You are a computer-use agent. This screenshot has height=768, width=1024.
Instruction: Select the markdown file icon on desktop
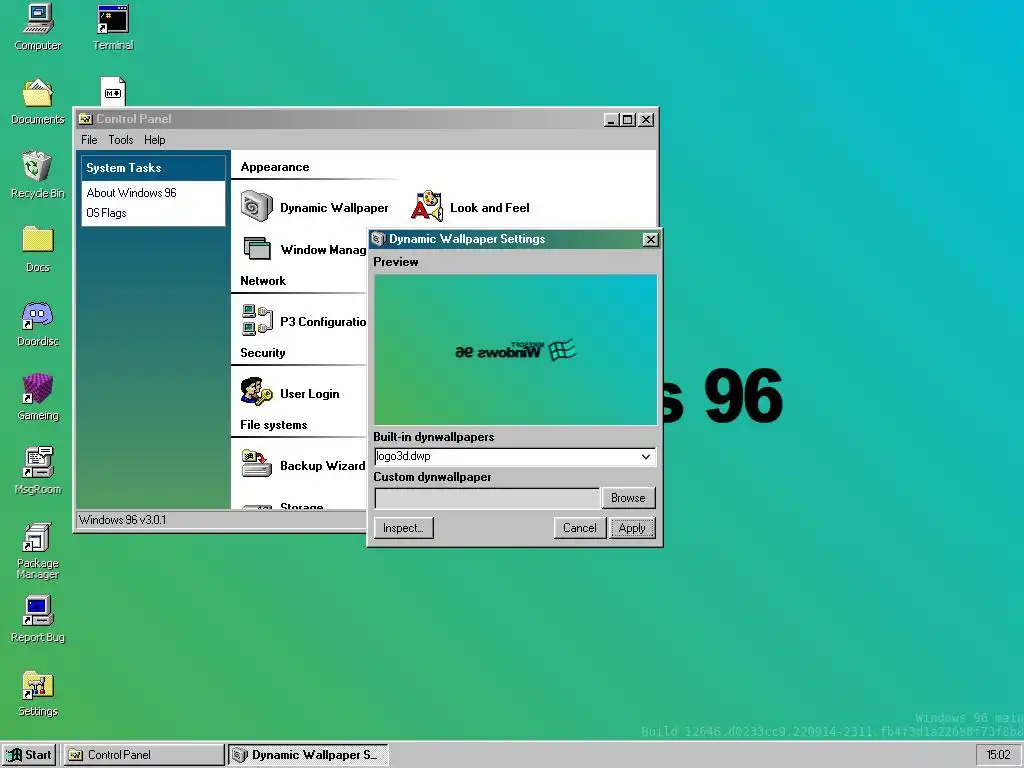point(113,91)
